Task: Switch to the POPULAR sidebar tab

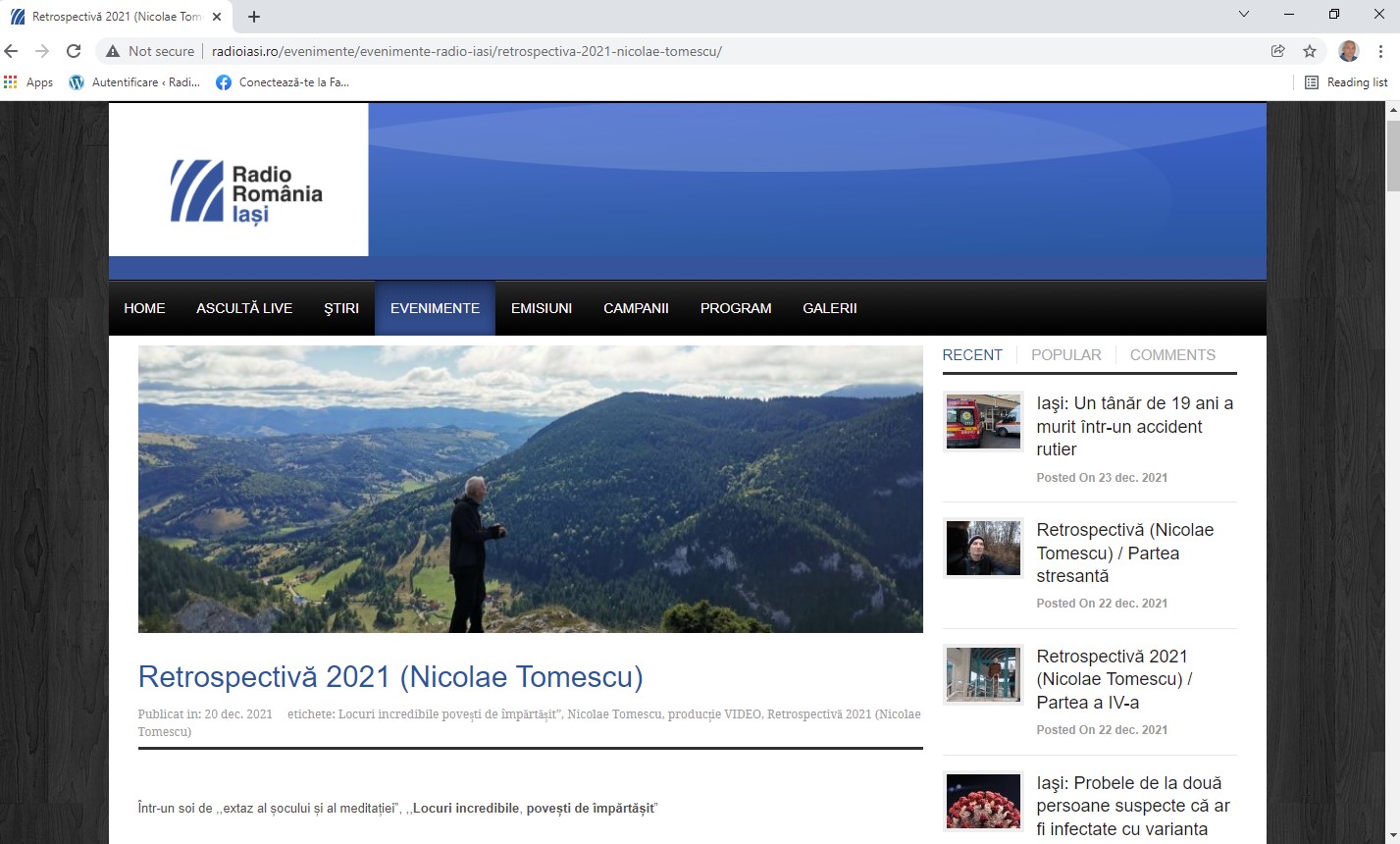Action: 1065,355
